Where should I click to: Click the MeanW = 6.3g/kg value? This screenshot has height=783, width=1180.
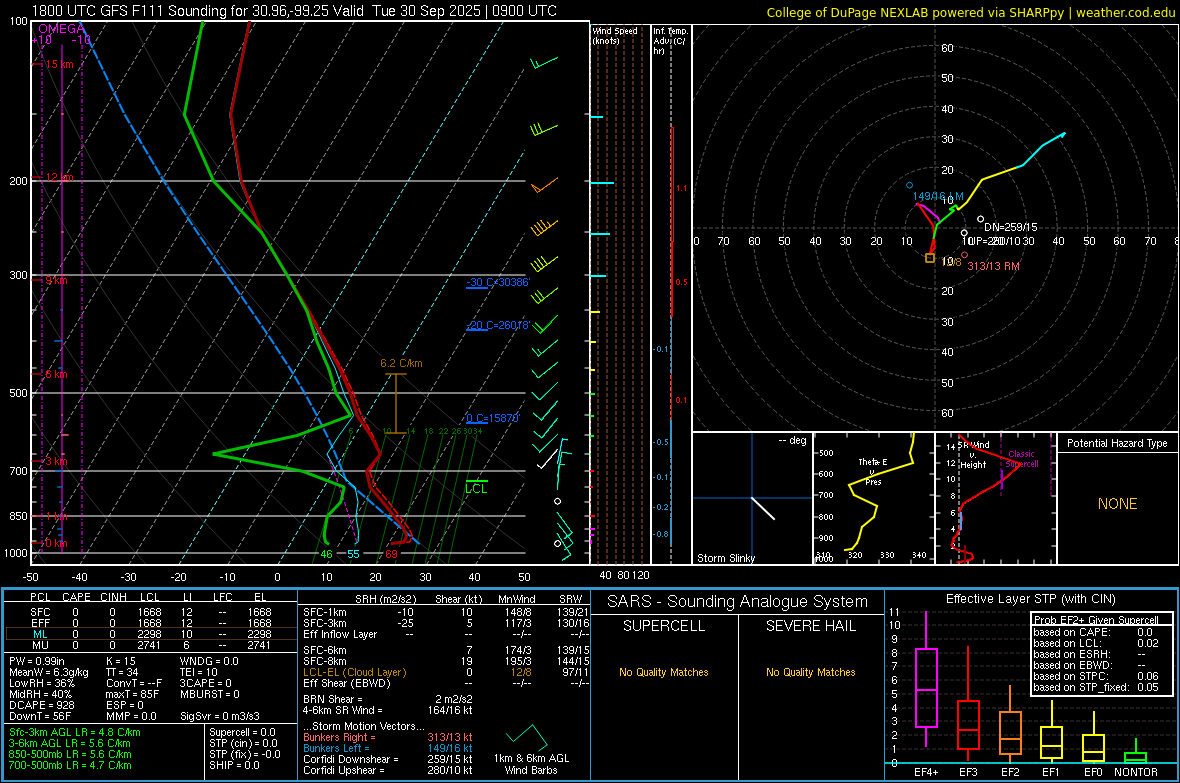point(48,672)
